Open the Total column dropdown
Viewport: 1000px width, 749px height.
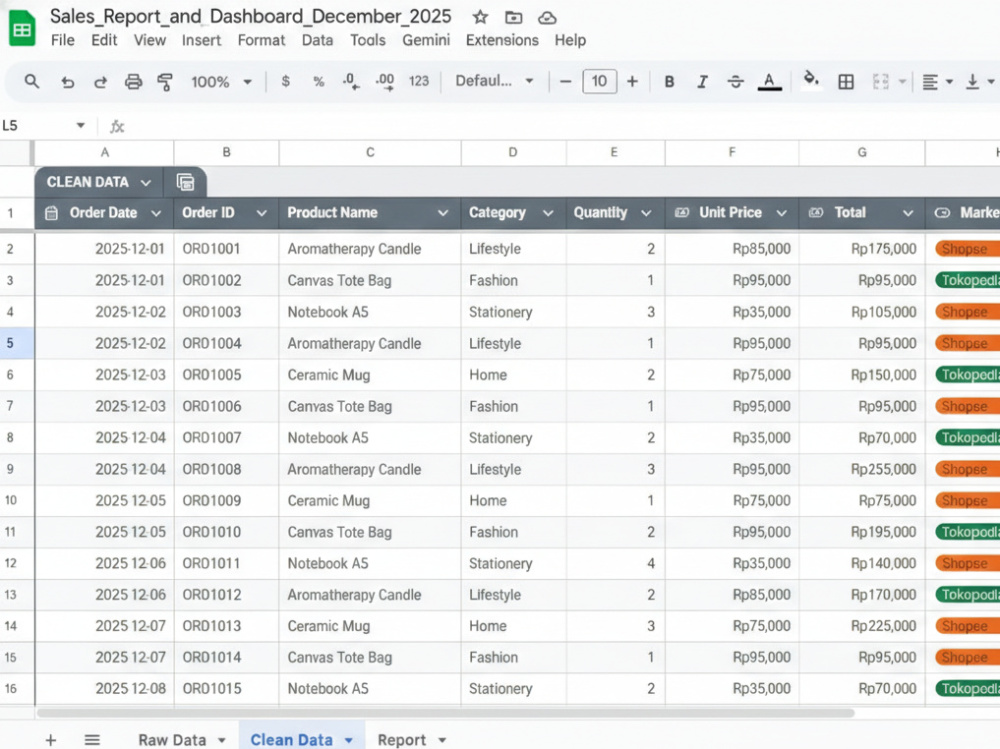point(908,213)
